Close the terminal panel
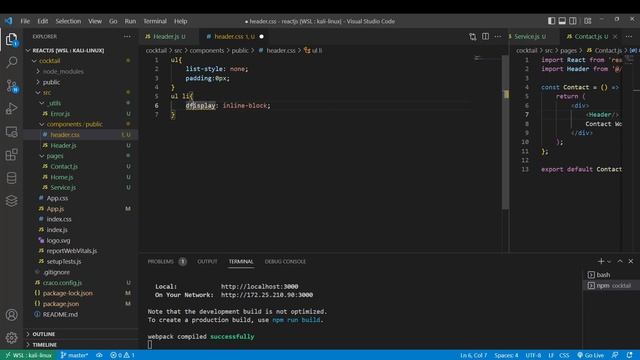The width and height of the screenshot is (640, 360). click(631, 261)
